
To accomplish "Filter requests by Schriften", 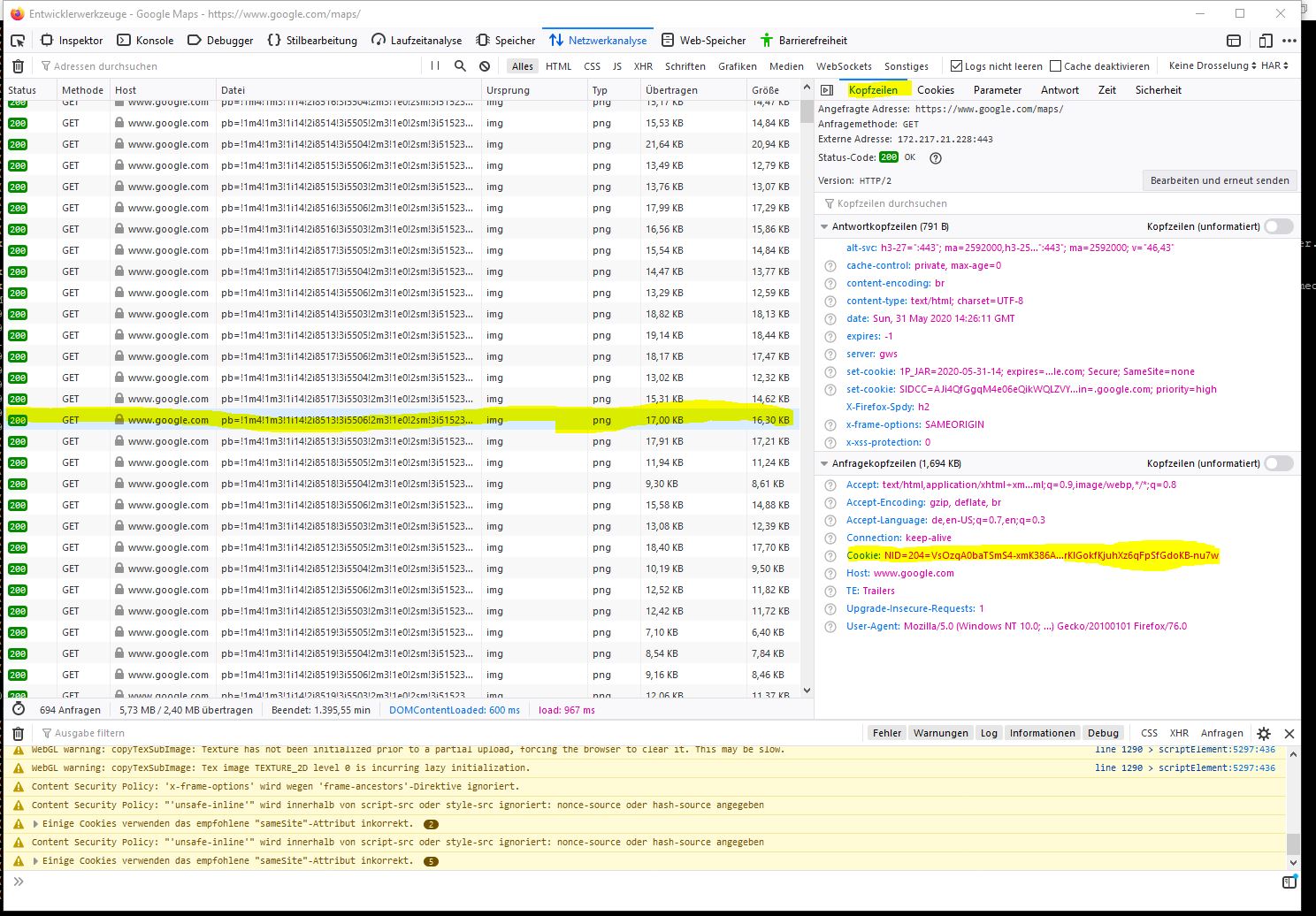I will point(685,66).
